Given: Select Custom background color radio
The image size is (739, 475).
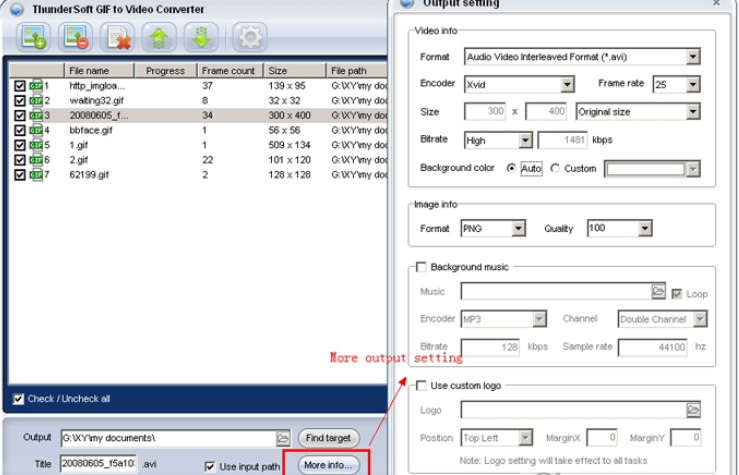Looking at the screenshot, I should coord(555,168).
